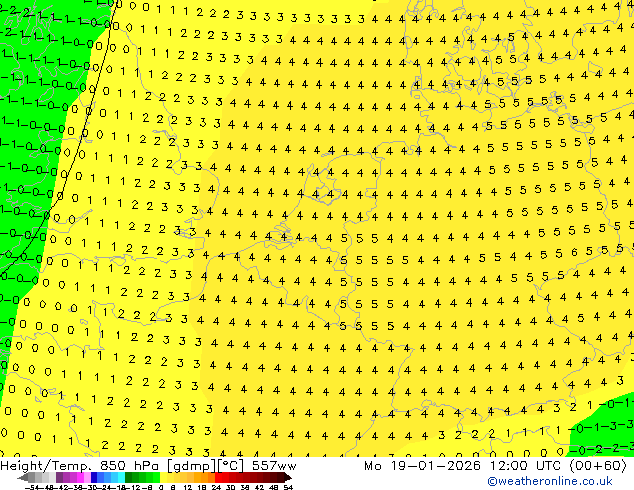Click the dark maroon right arrow legend end
The height and width of the screenshot is (490, 634).
(x=287, y=477)
